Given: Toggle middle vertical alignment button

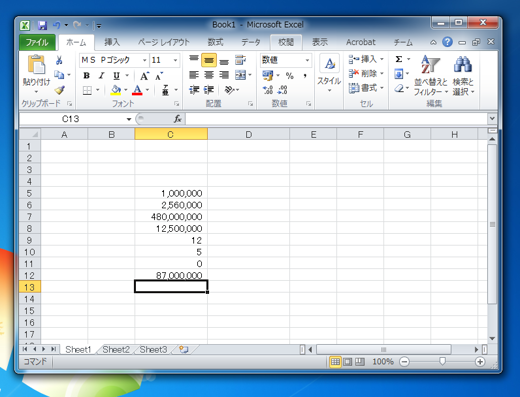Looking at the screenshot, I should pyautogui.click(x=209, y=60).
